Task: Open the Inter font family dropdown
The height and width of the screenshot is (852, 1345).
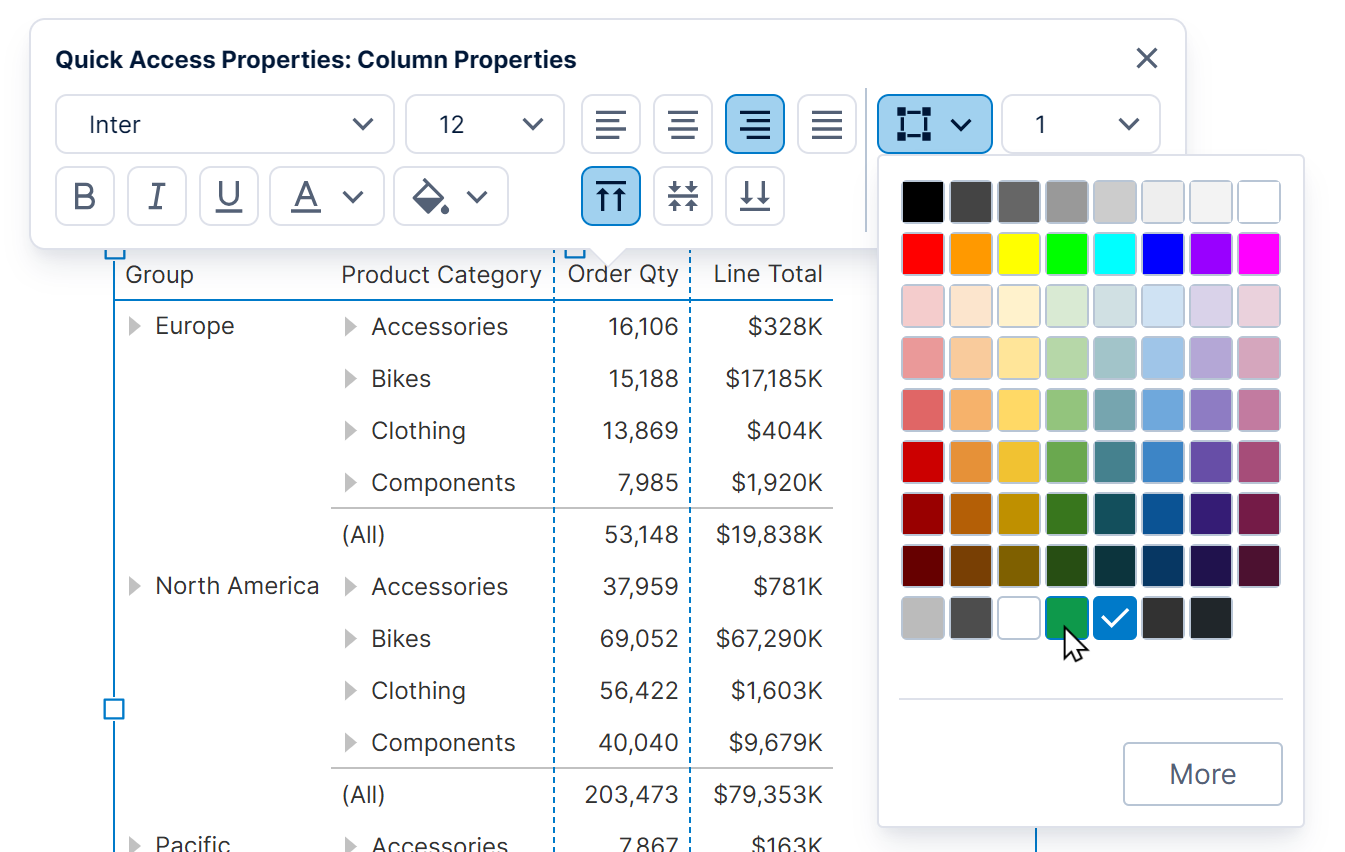Action: coord(224,124)
